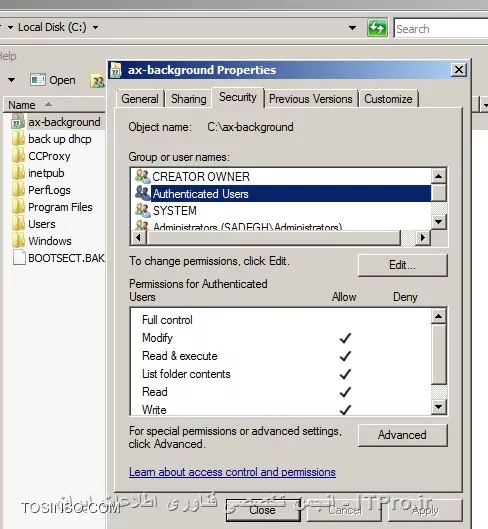
Task: Click the Advanced button
Action: click(403, 435)
